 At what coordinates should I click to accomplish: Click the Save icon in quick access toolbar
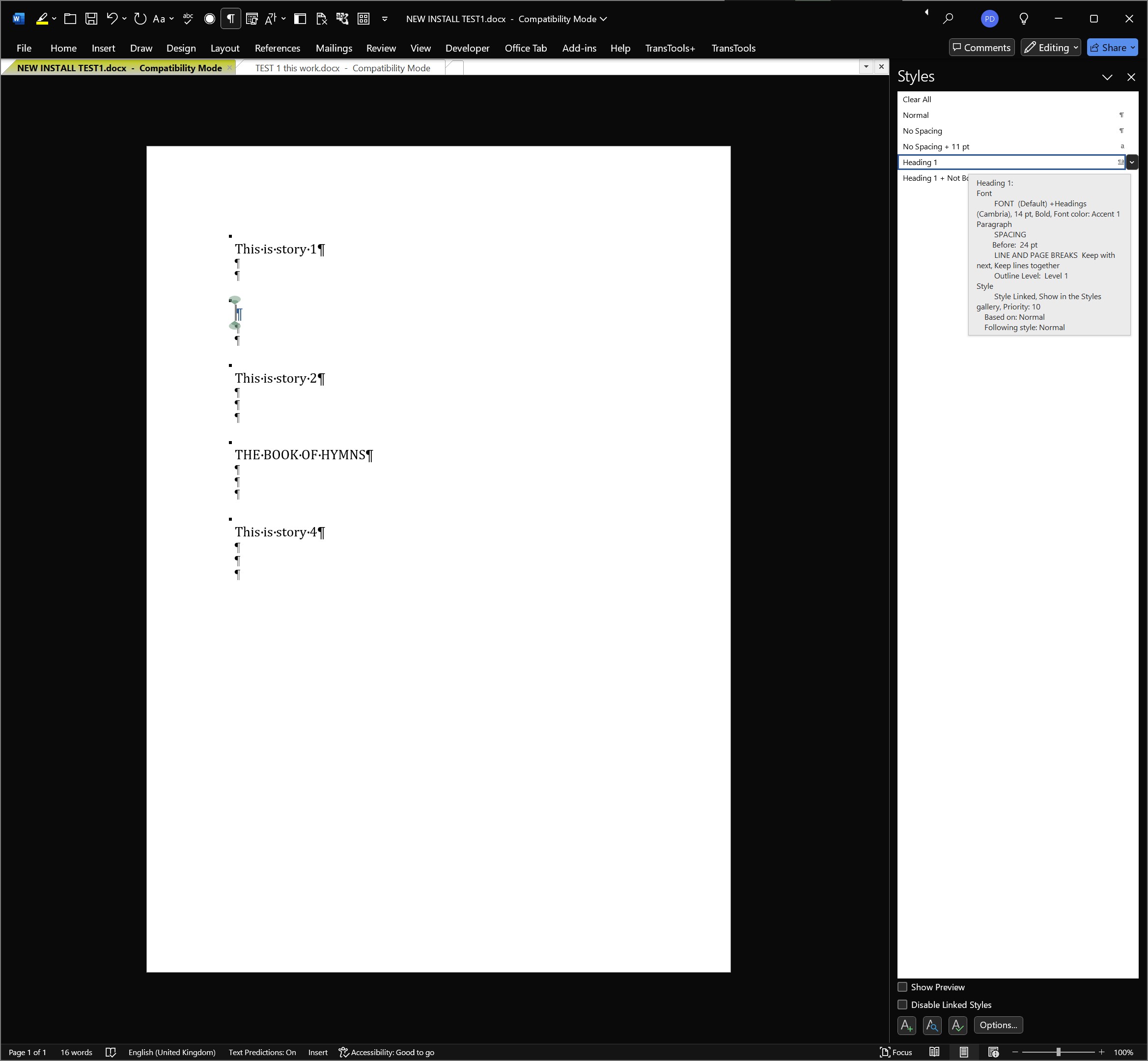[x=91, y=19]
